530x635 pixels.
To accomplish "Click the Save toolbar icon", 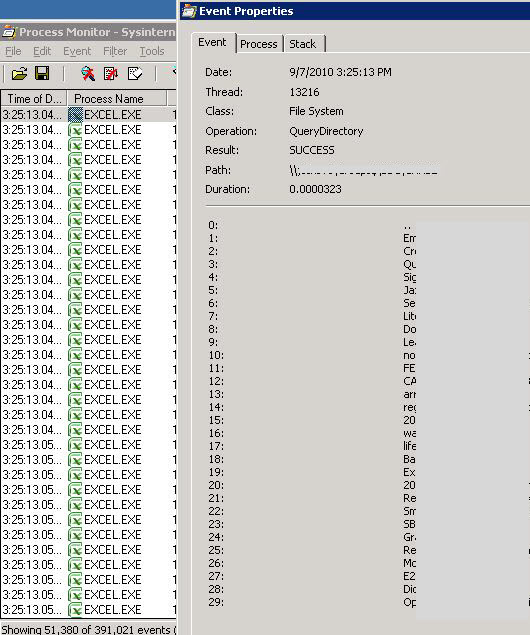I will tap(42, 73).
